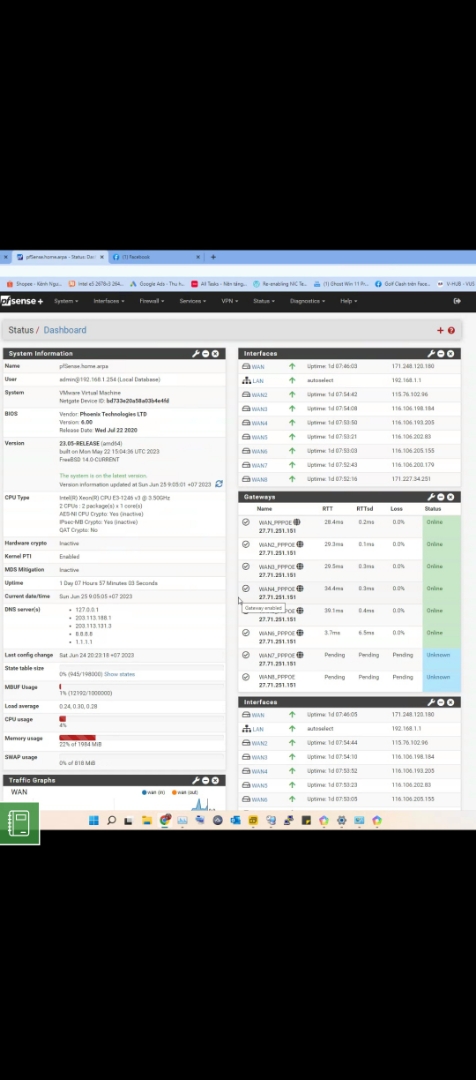Open the Windows Start button

[93, 820]
